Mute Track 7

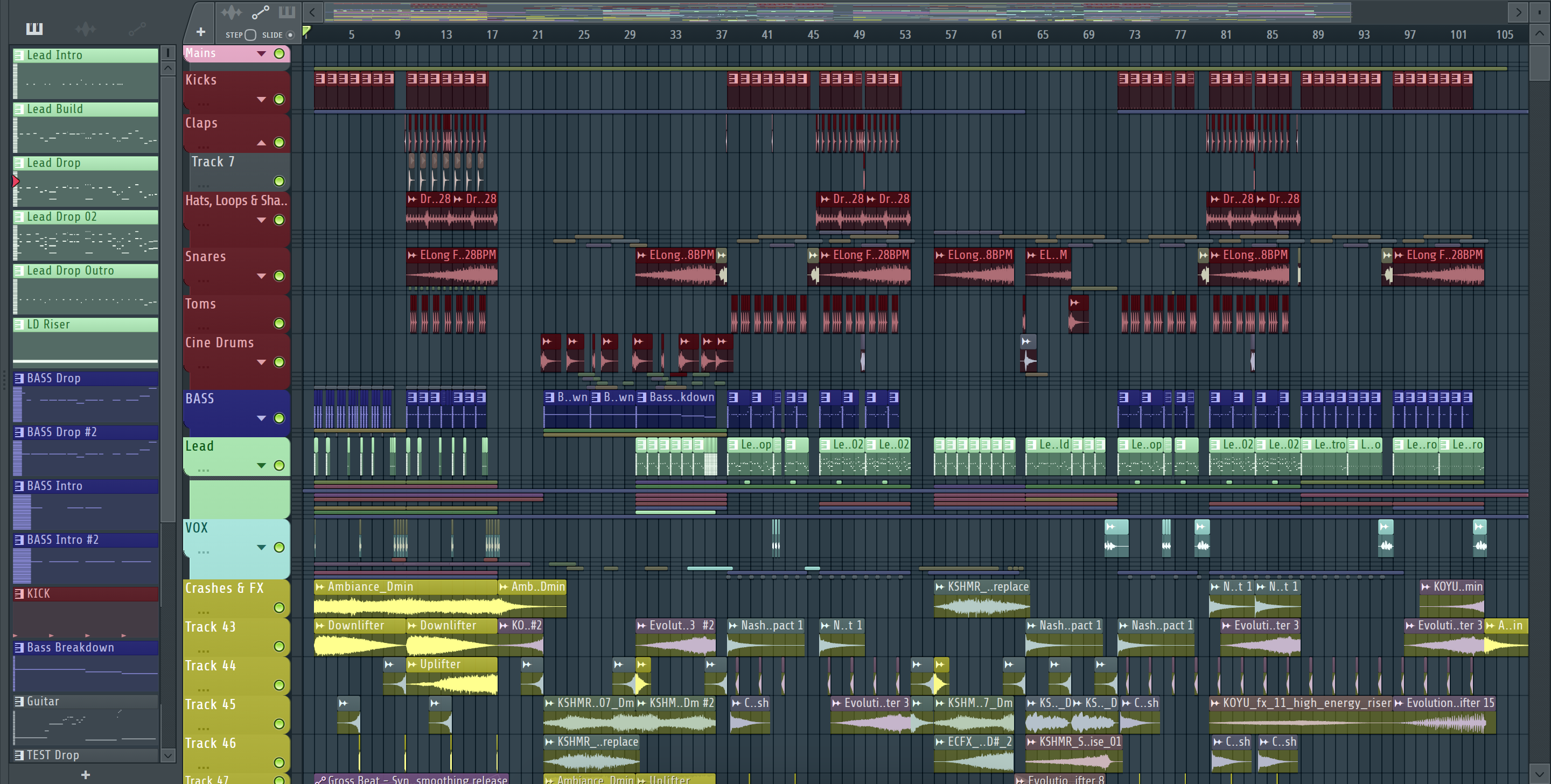tap(279, 181)
